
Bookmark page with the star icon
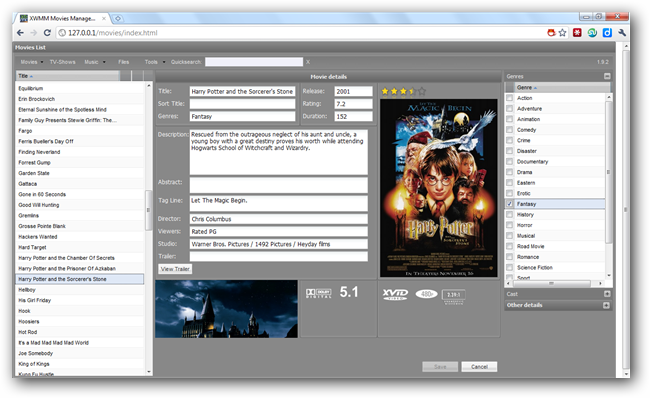coord(562,33)
